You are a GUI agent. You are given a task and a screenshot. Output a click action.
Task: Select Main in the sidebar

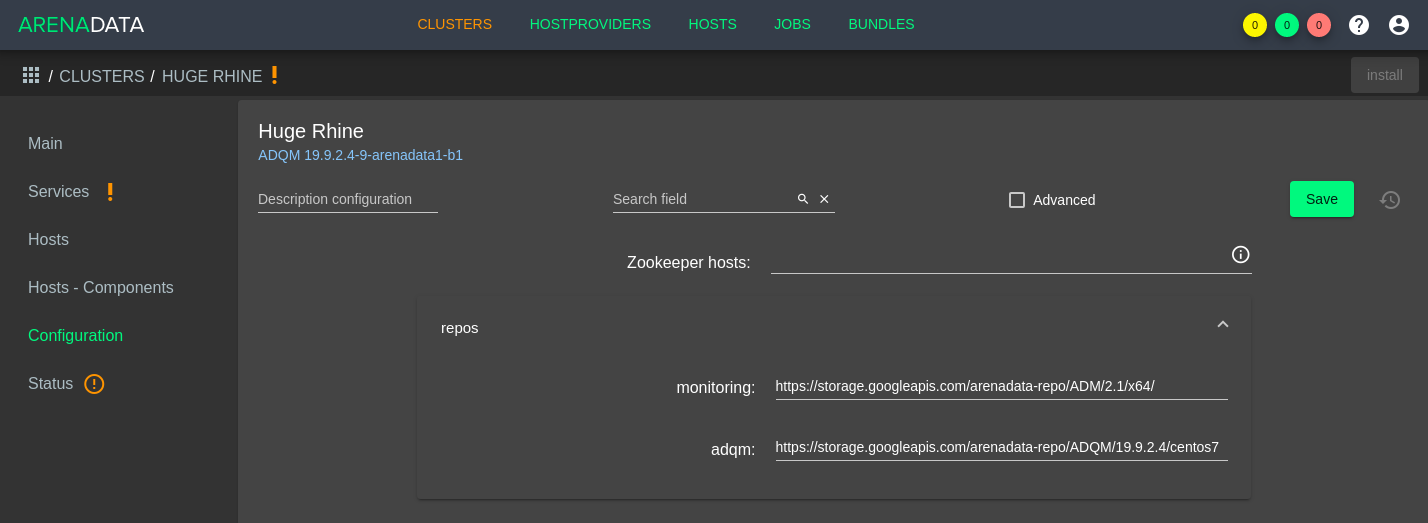pos(45,144)
